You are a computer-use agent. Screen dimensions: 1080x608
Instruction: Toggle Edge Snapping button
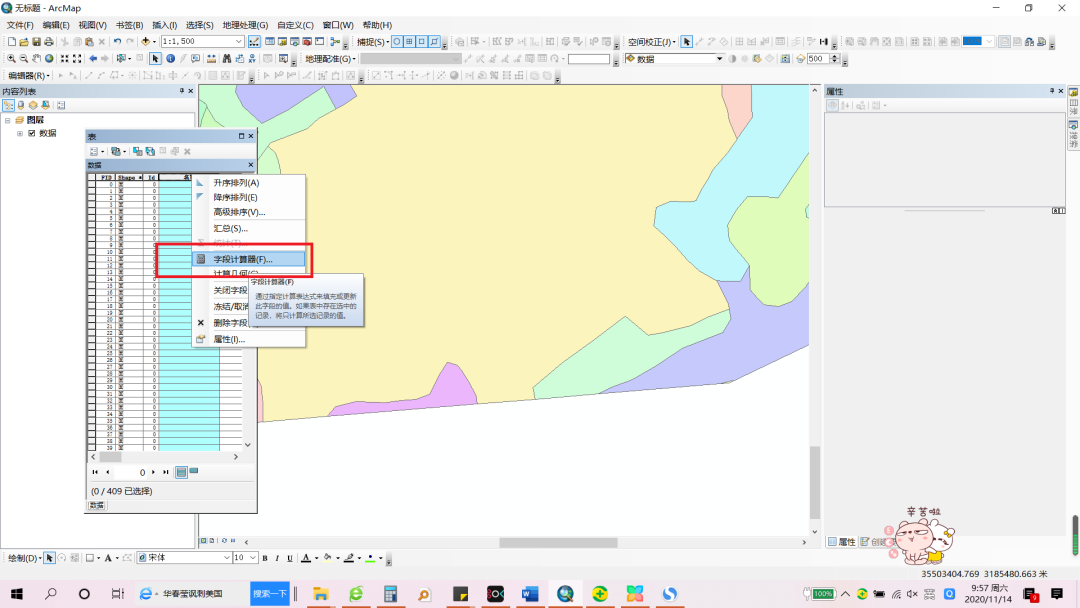click(x=434, y=42)
